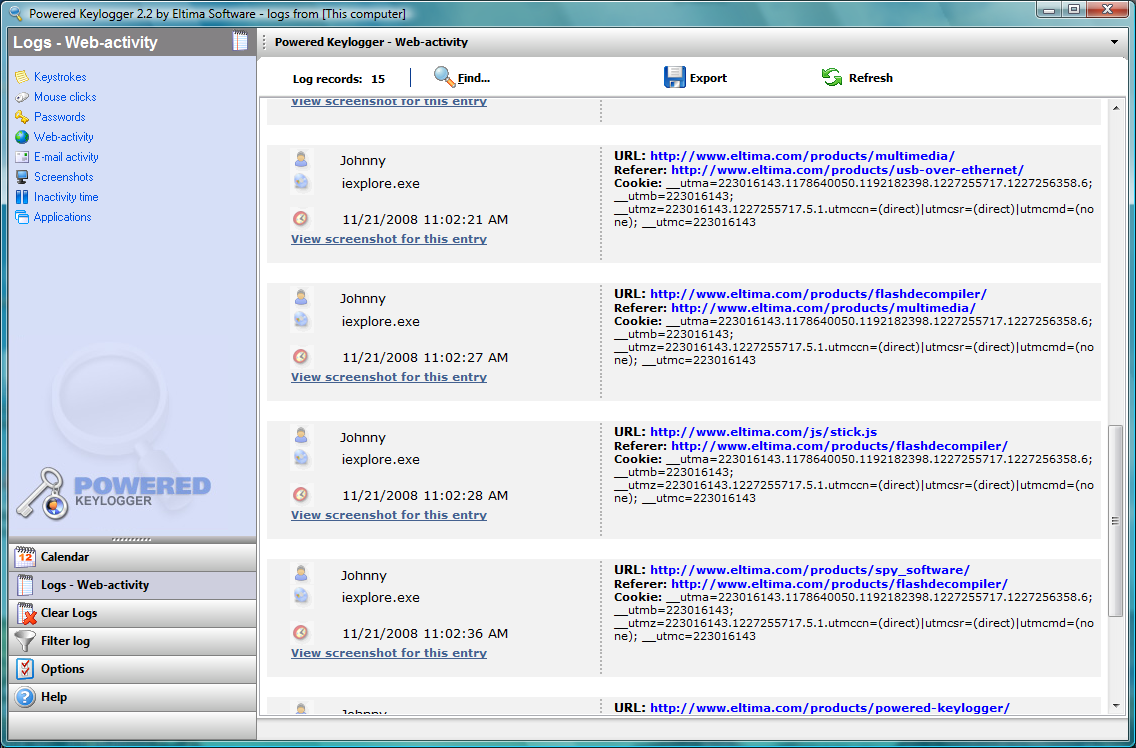This screenshot has height=748, width=1136.
Task: Open URL link products/powered-keylogger/
Action: click(x=830, y=708)
